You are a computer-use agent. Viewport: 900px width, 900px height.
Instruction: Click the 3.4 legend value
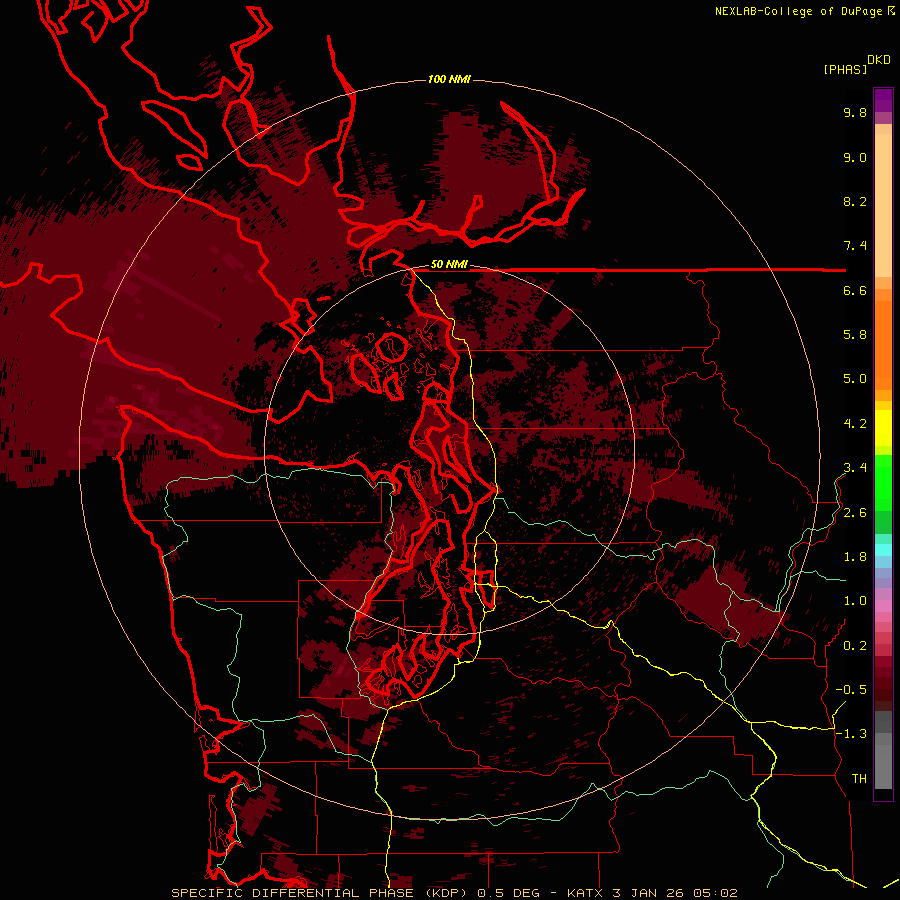(x=855, y=468)
